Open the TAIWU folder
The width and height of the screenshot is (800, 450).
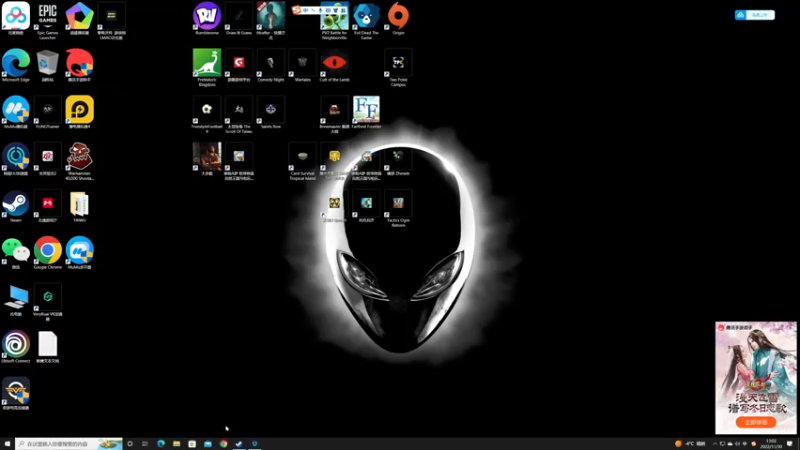80,206
